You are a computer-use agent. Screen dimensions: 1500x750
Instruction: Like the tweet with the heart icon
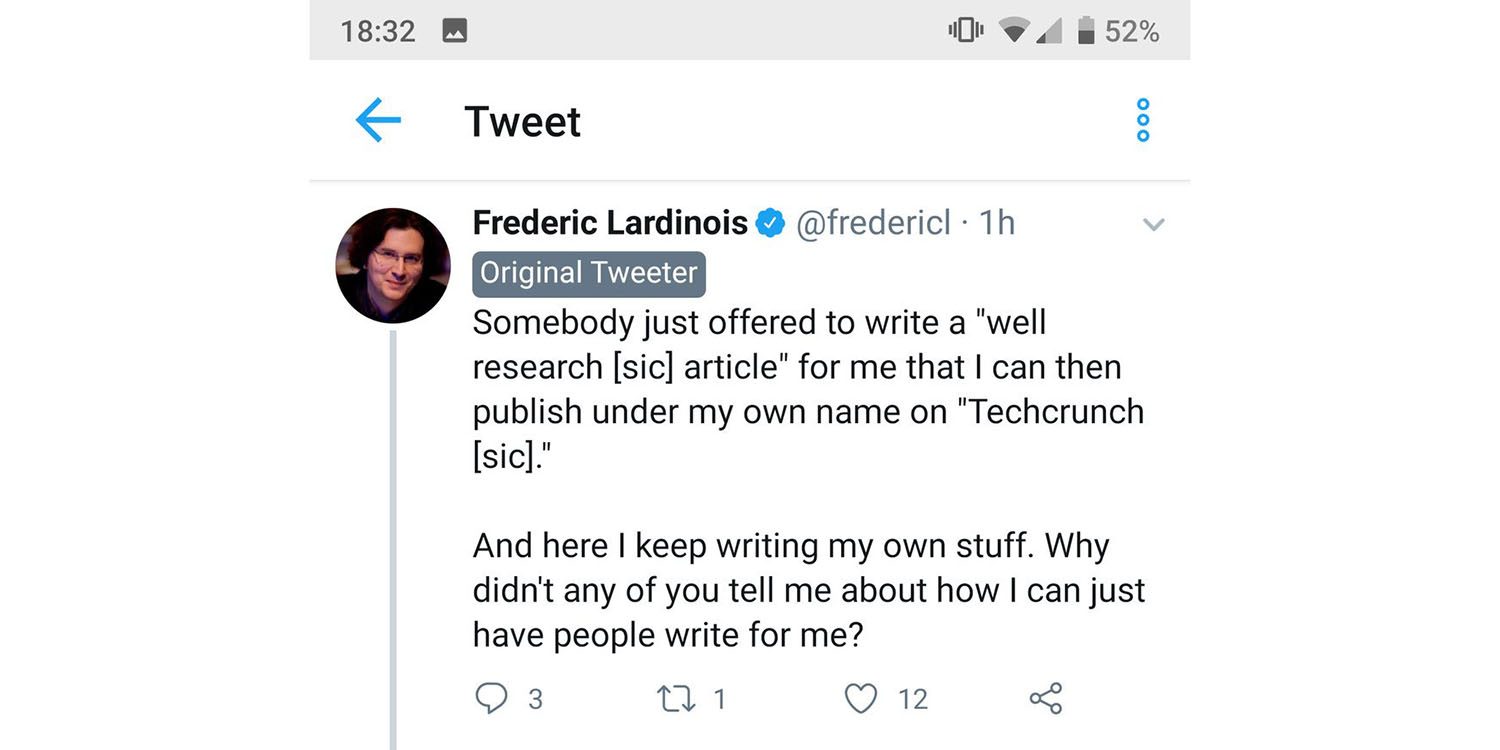coord(861,698)
